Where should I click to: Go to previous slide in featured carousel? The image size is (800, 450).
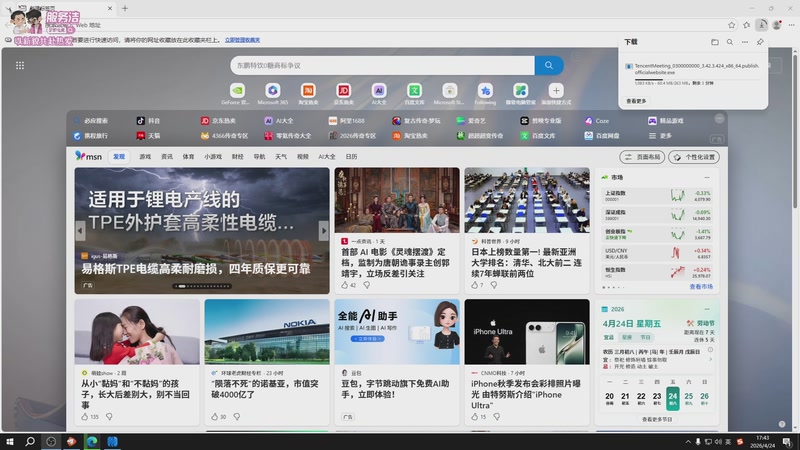(x=80, y=231)
